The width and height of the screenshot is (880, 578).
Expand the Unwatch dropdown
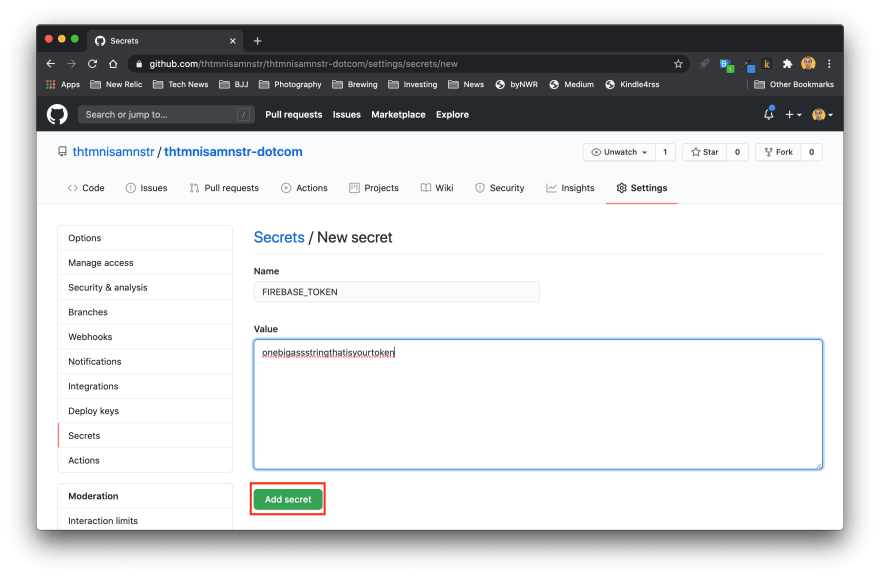619,152
